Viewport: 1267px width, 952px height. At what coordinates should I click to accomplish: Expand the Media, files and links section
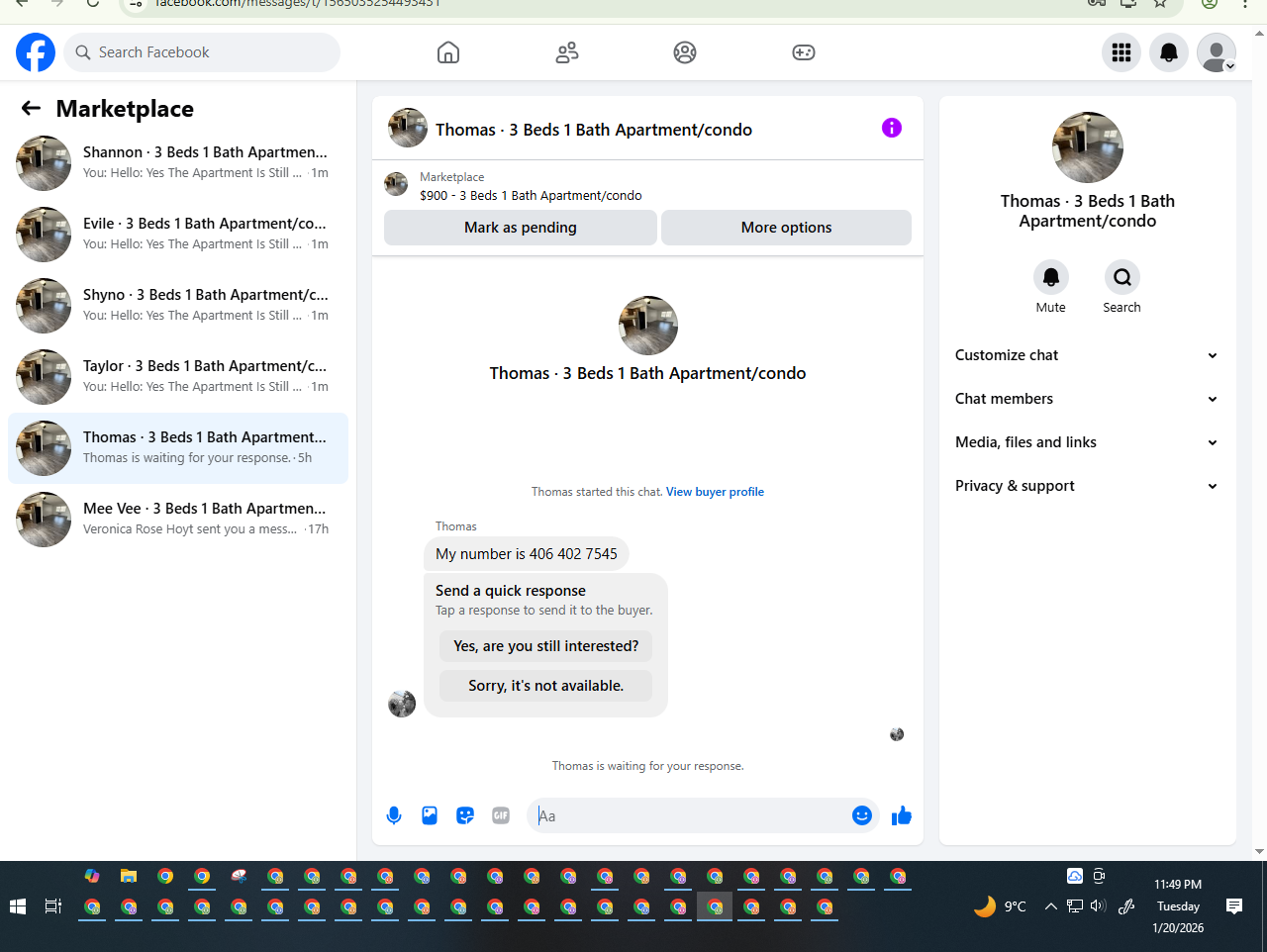pyautogui.click(x=1088, y=442)
